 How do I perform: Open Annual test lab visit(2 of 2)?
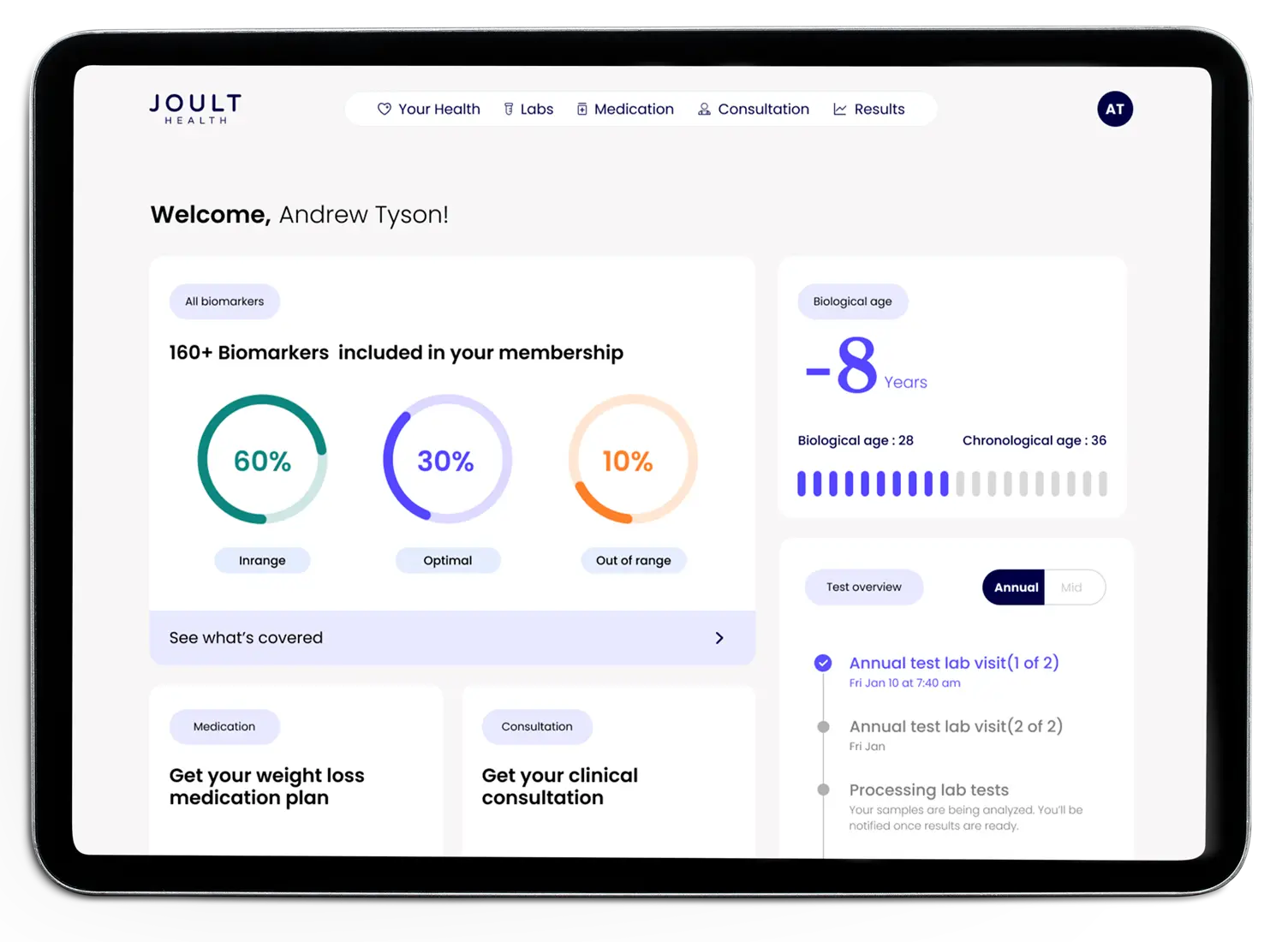[956, 726]
